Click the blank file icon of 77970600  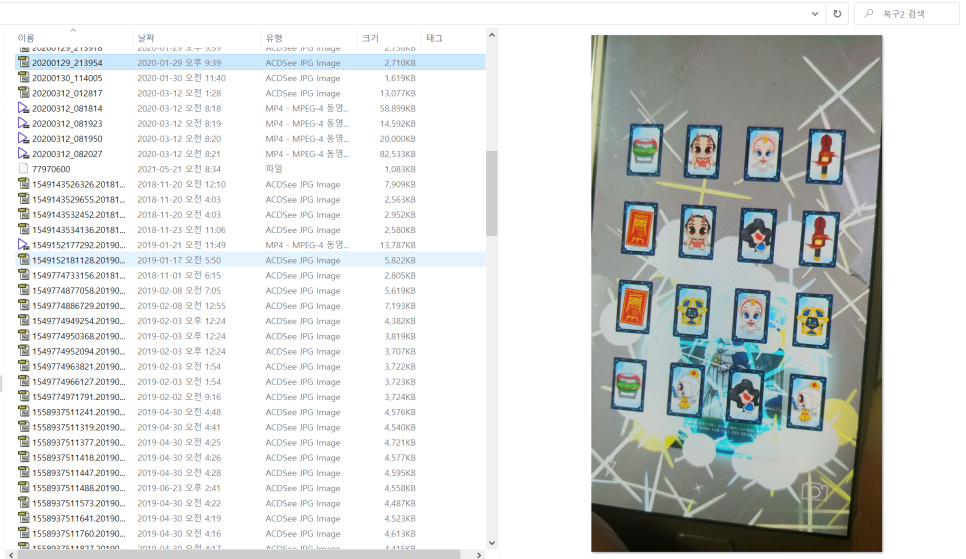(x=23, y=169)
